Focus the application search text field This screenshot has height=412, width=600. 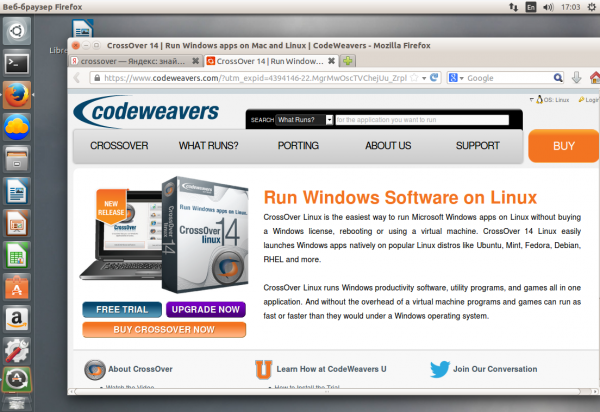422,120
